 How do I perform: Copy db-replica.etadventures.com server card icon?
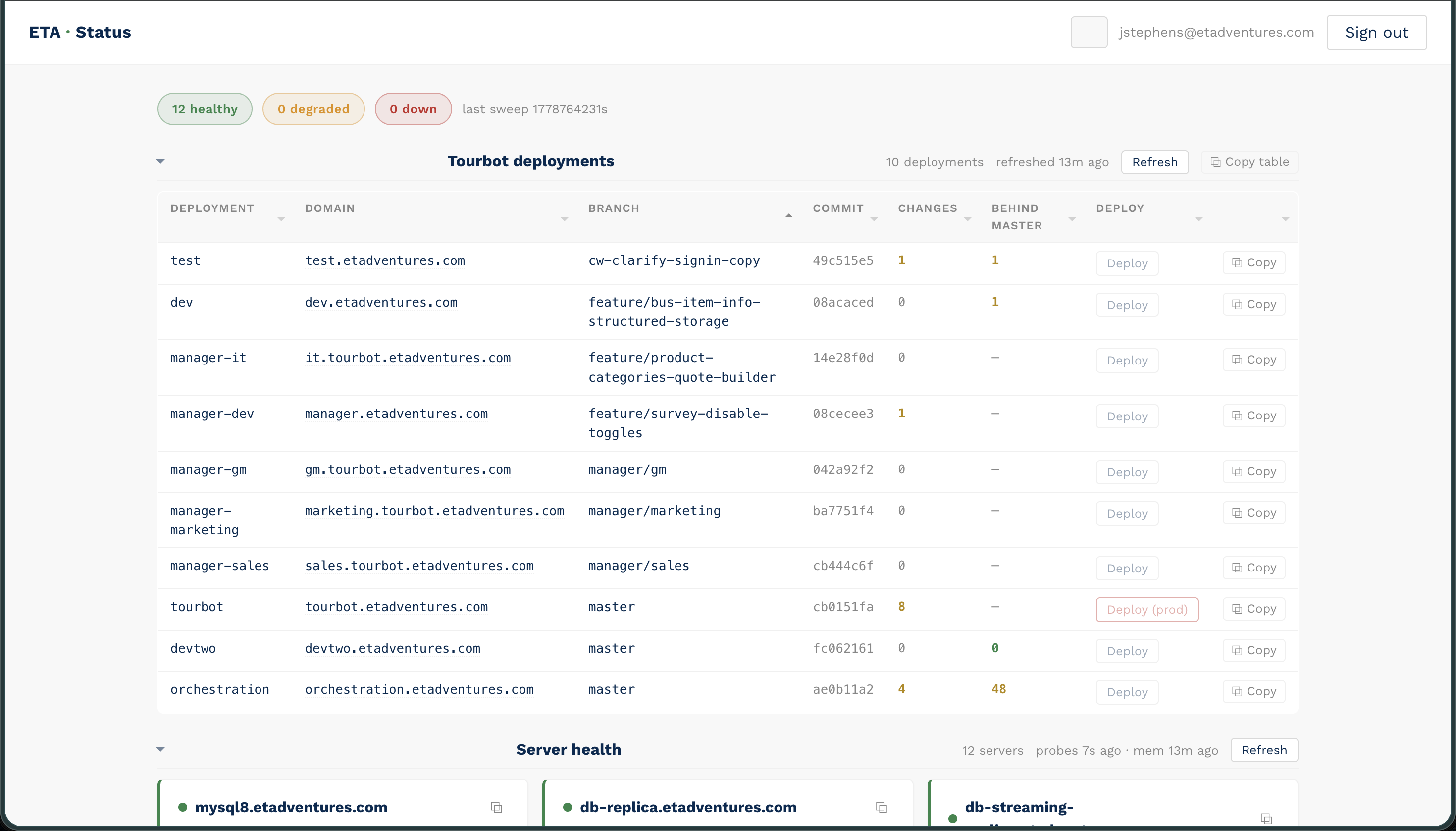pyautogui.click(x=881, y=807)
